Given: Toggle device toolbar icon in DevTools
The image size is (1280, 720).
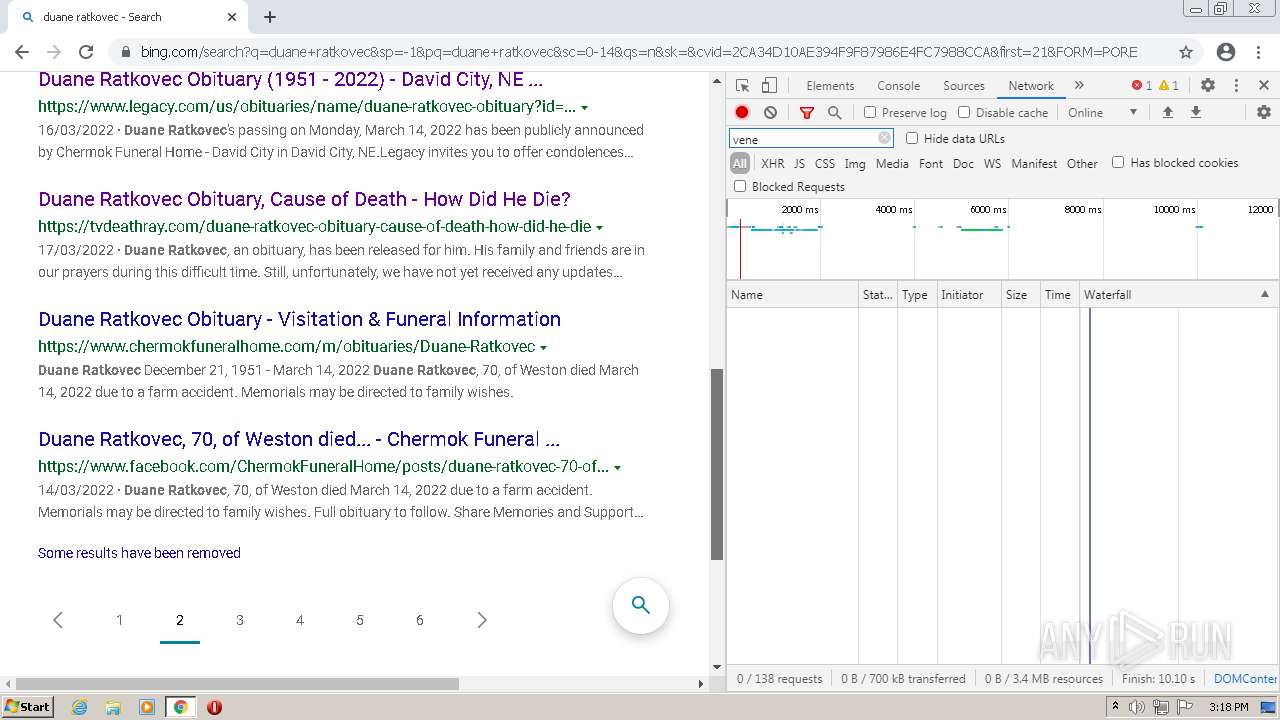Looking at the screenshot, I should click(x=769, y=85).
